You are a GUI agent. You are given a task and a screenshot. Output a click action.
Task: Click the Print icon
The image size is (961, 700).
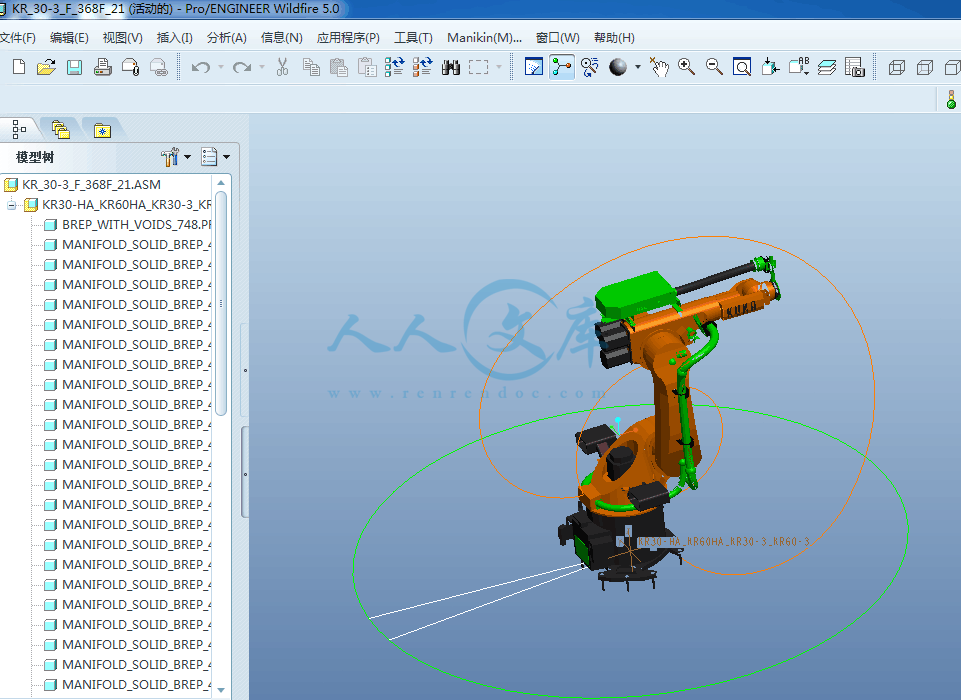coord(102,67)
